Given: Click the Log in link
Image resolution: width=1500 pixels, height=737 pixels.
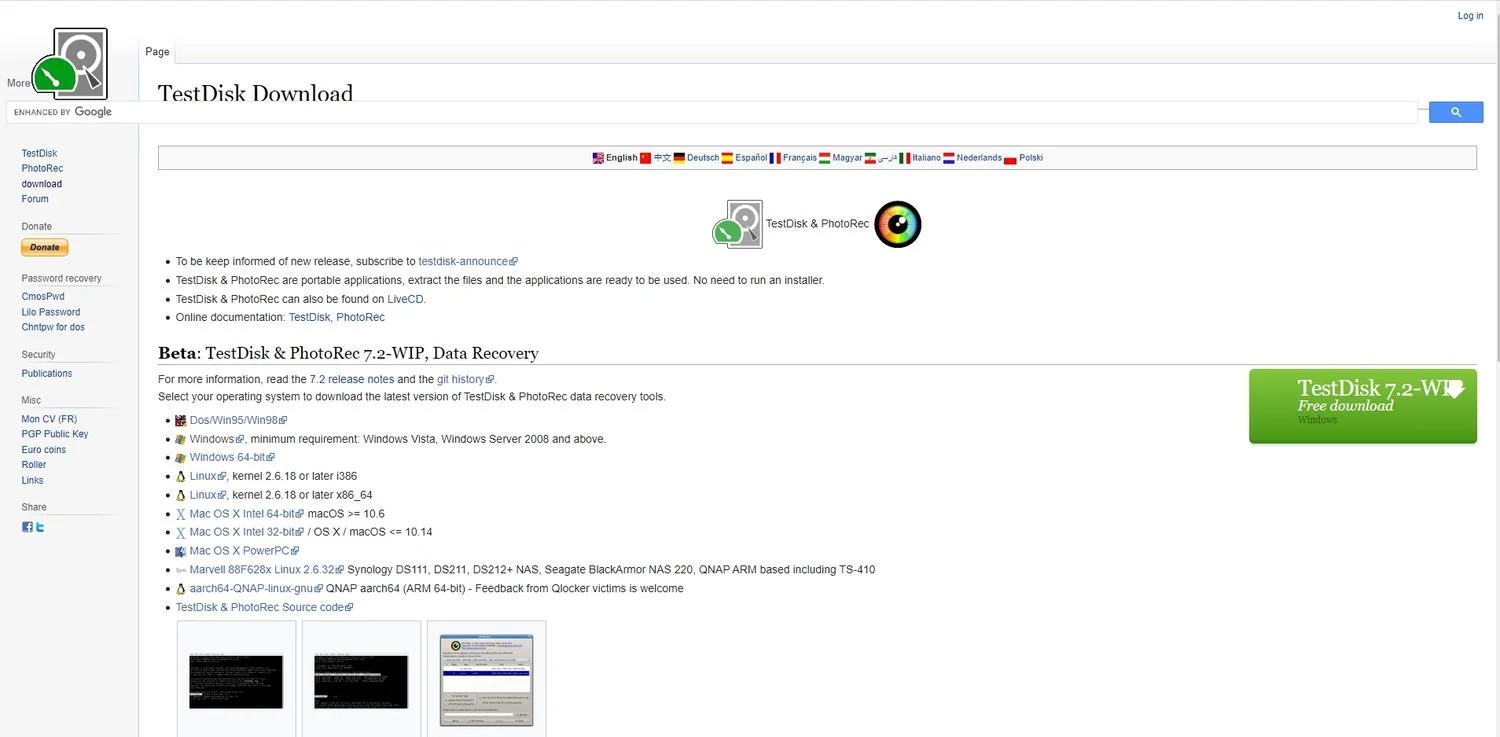Looking at the screenshot, I should click(1470, 16).
